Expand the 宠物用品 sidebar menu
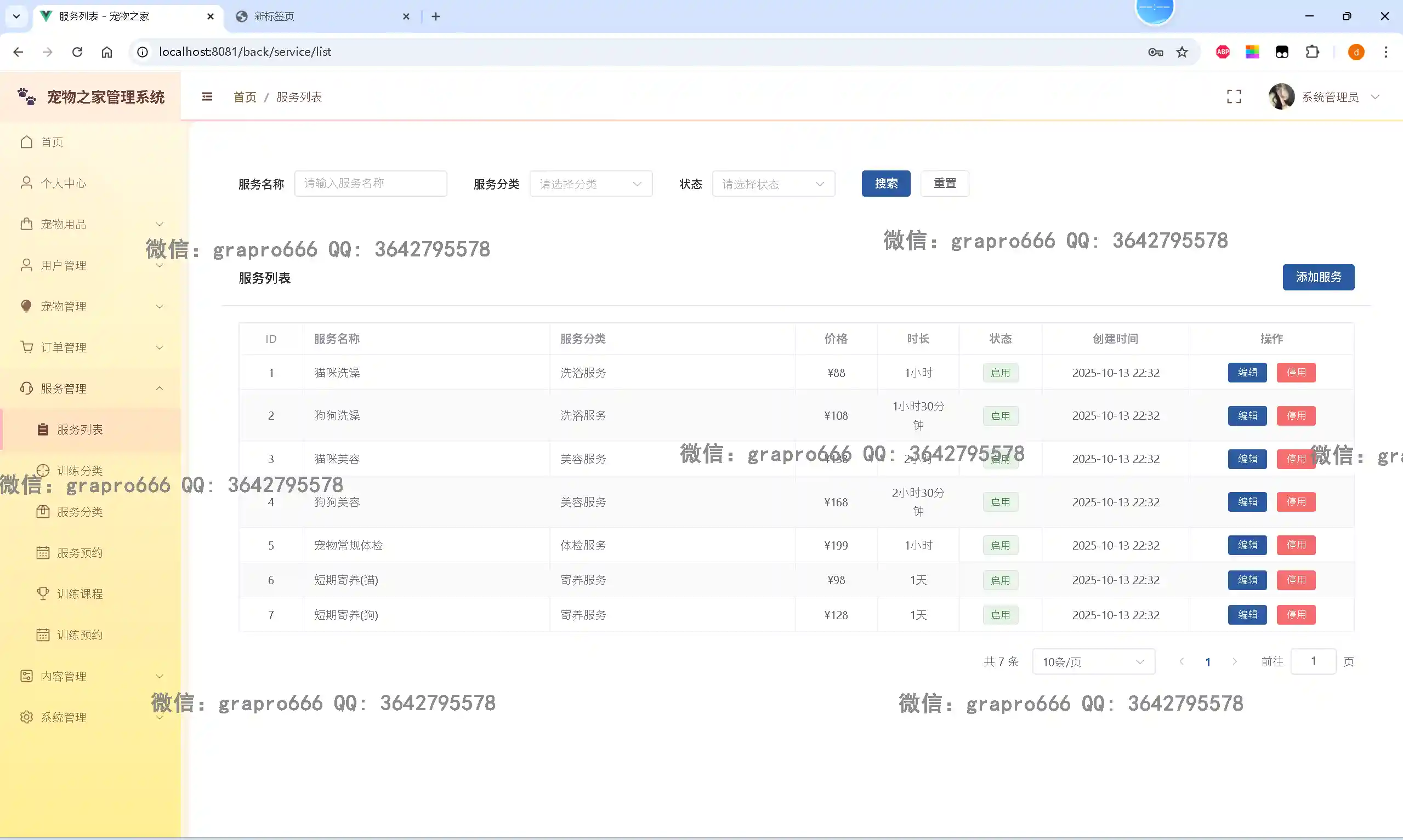1403x840 pixels. pos(90,224)
